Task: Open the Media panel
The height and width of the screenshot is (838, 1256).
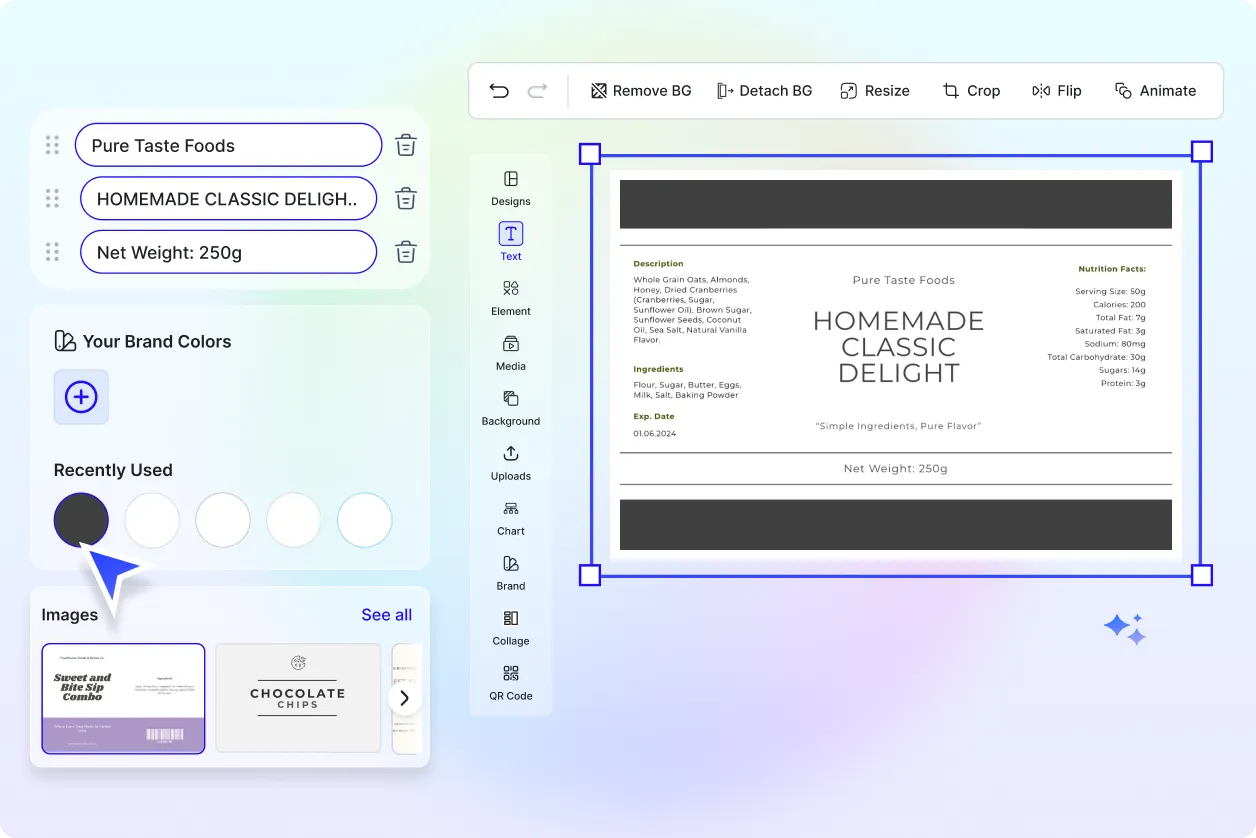Action: tap(510, 355)
